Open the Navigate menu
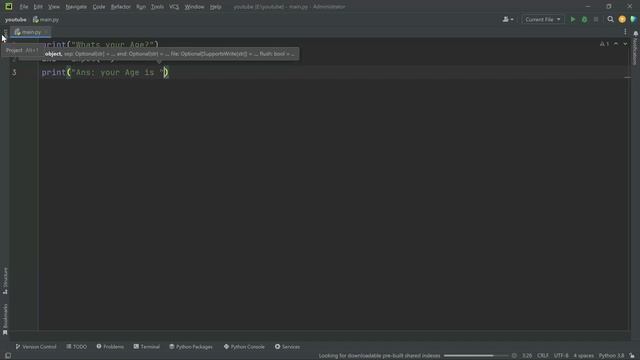Screen dimensions: 640x360 point(76,7)
